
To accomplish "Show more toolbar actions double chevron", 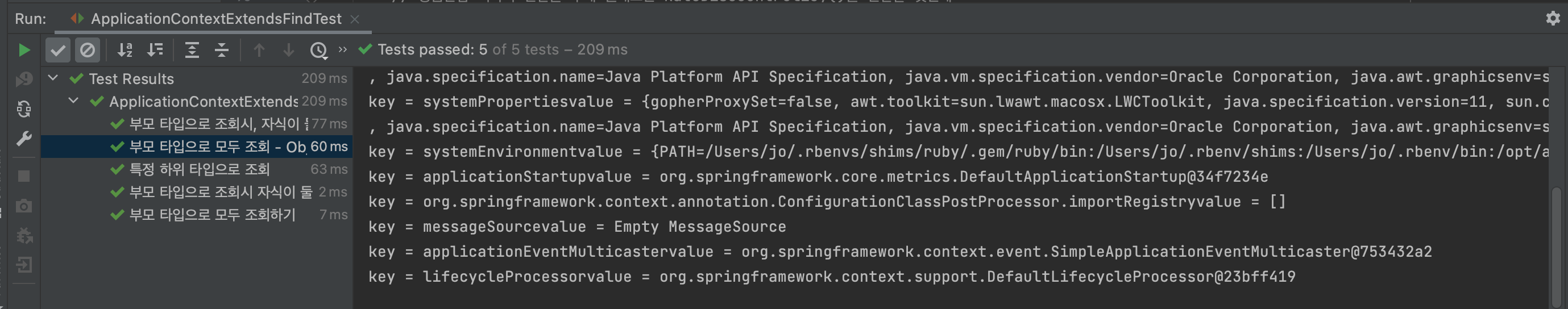I will click(x=343, y=50).
